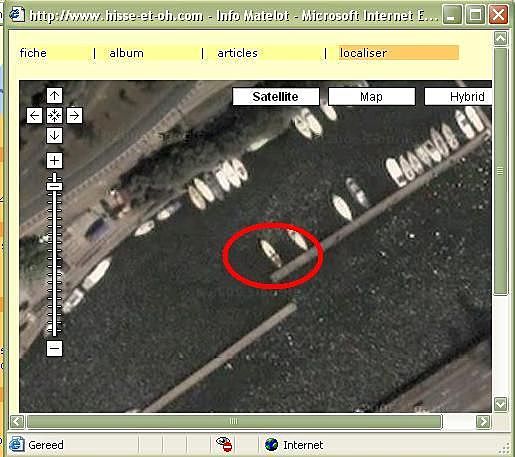This screenshot has width=515, height=457.
Task: Click the horizontal scrollbar right arrow
Action: [x=483, y=422]
